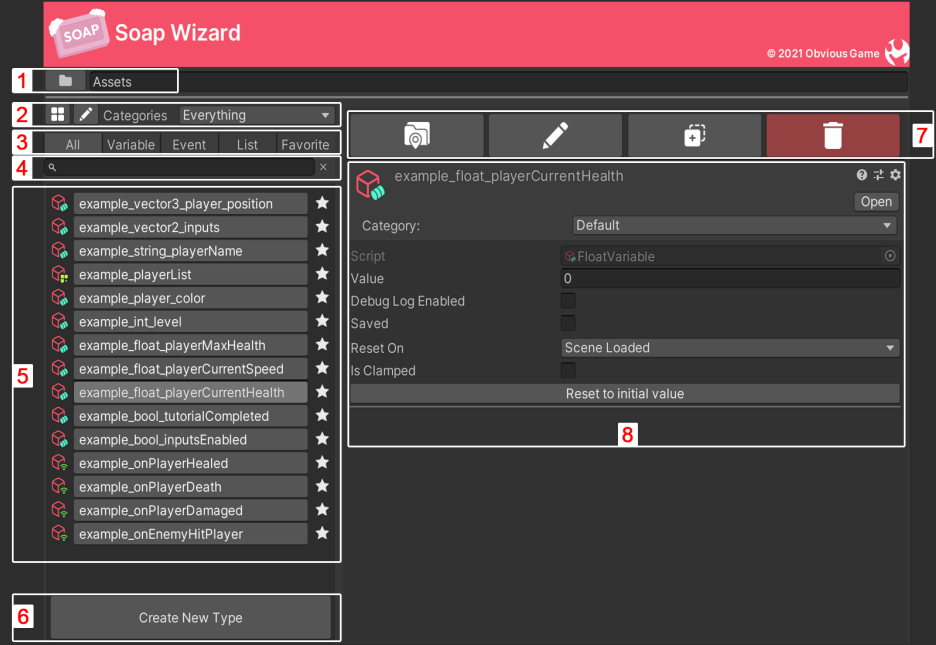Open the Reset On Scene Loaded dropdown

click(x=730, y=348)
